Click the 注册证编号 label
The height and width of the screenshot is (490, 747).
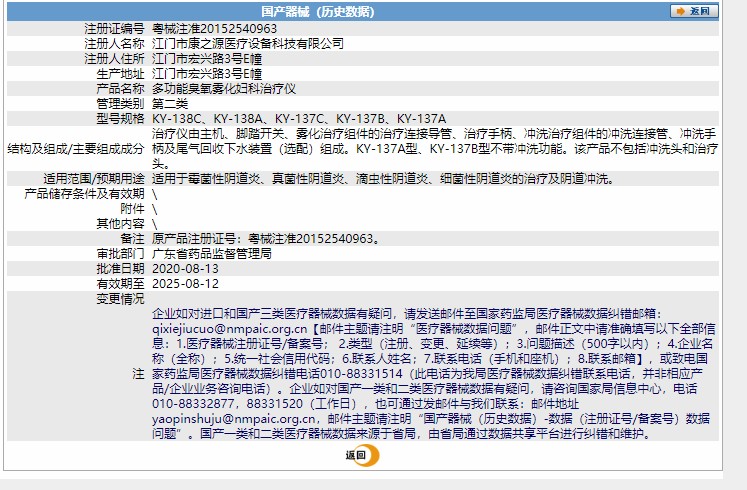[114, 29]
